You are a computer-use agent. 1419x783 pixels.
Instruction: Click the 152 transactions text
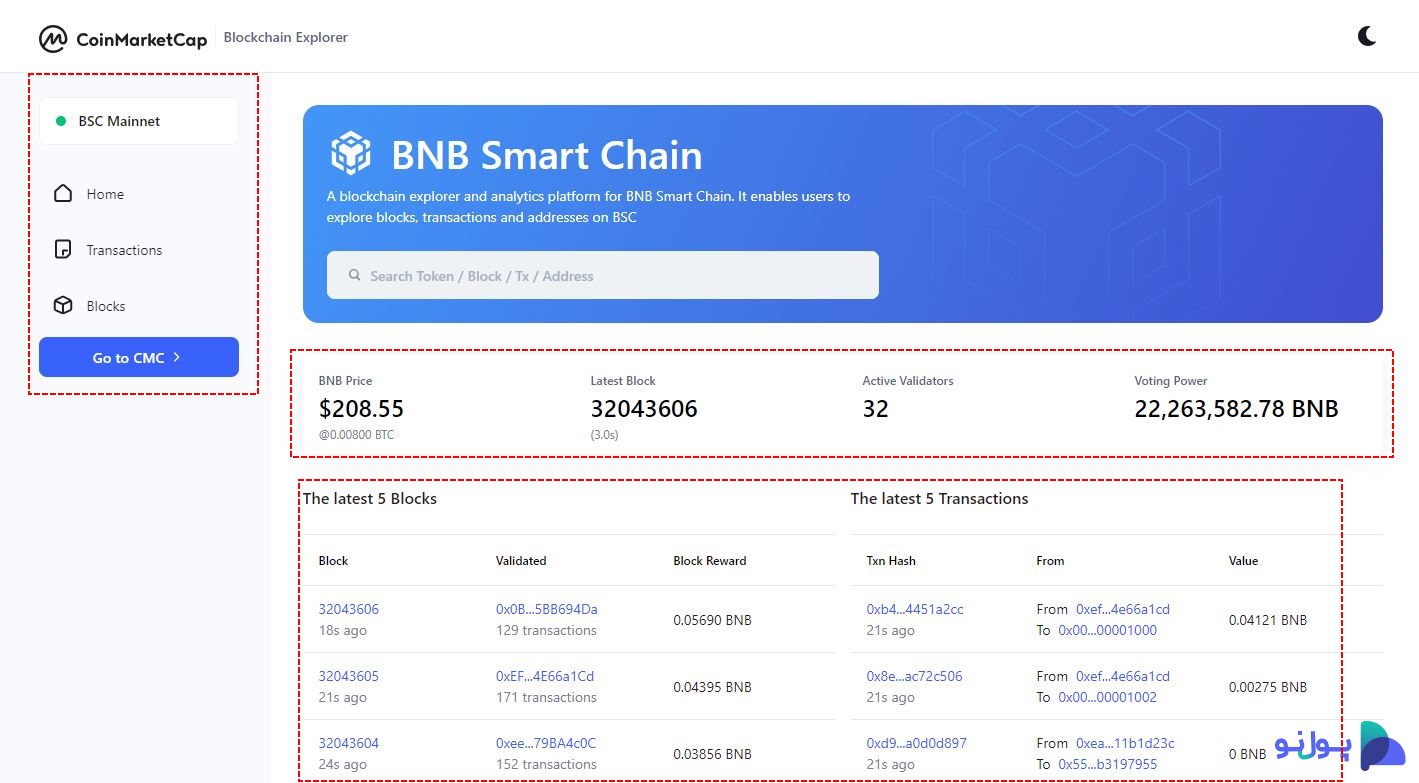pyautogui.click(x=546, y=764)
